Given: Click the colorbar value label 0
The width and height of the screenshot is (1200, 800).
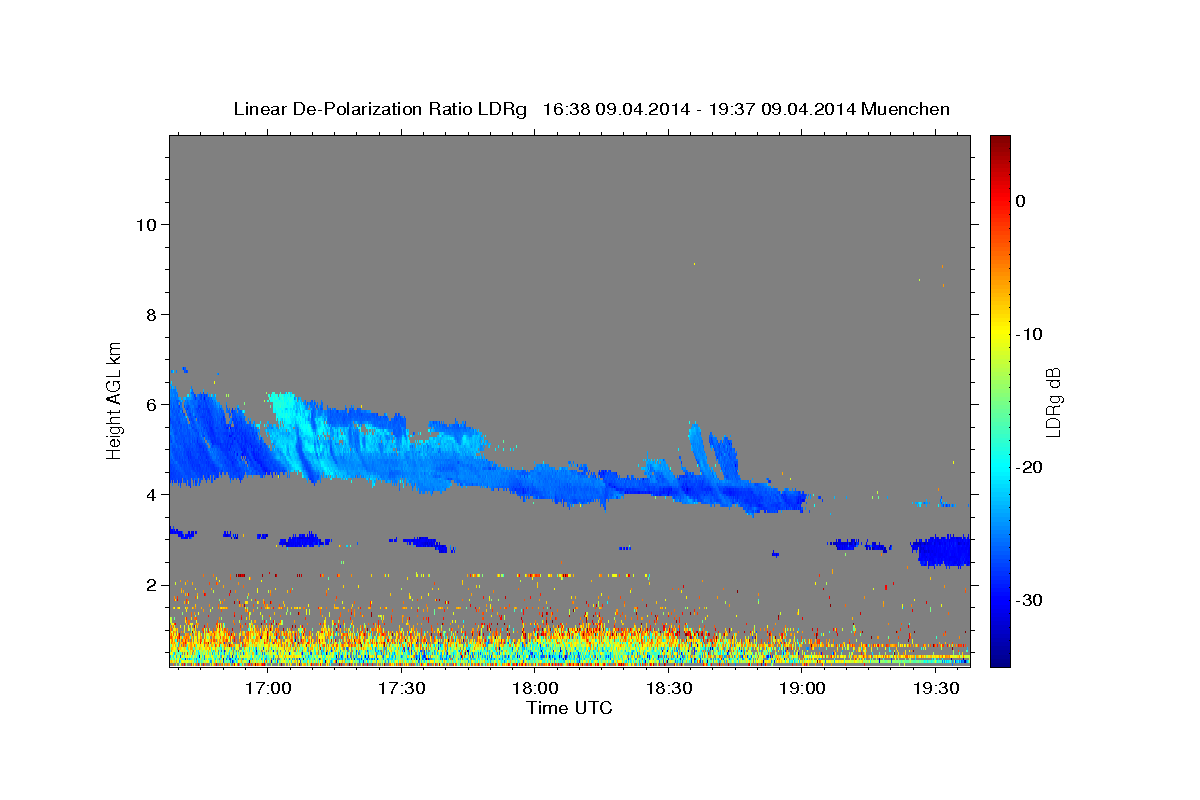Looking at the screenshot, I should [1021, 201].
